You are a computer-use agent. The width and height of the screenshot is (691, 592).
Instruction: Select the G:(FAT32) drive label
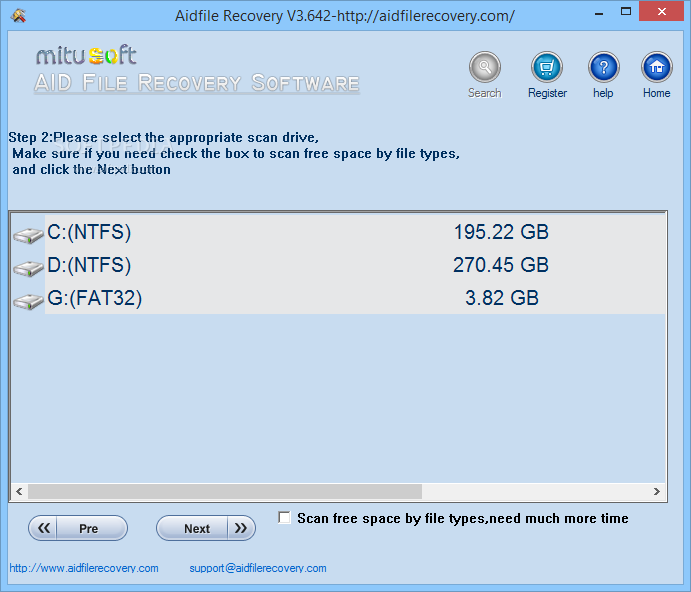coord(94,298)
